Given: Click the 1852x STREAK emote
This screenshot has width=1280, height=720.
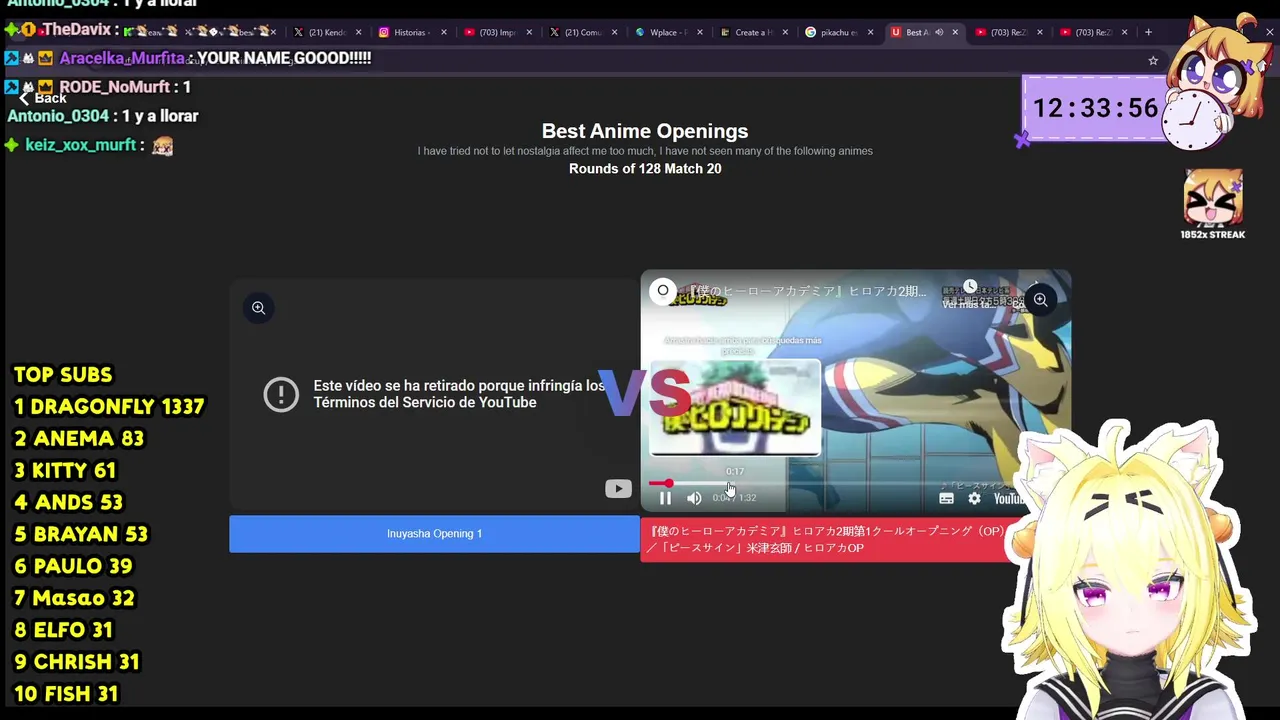Looking at the screenshot, I should pos(1213,205).
